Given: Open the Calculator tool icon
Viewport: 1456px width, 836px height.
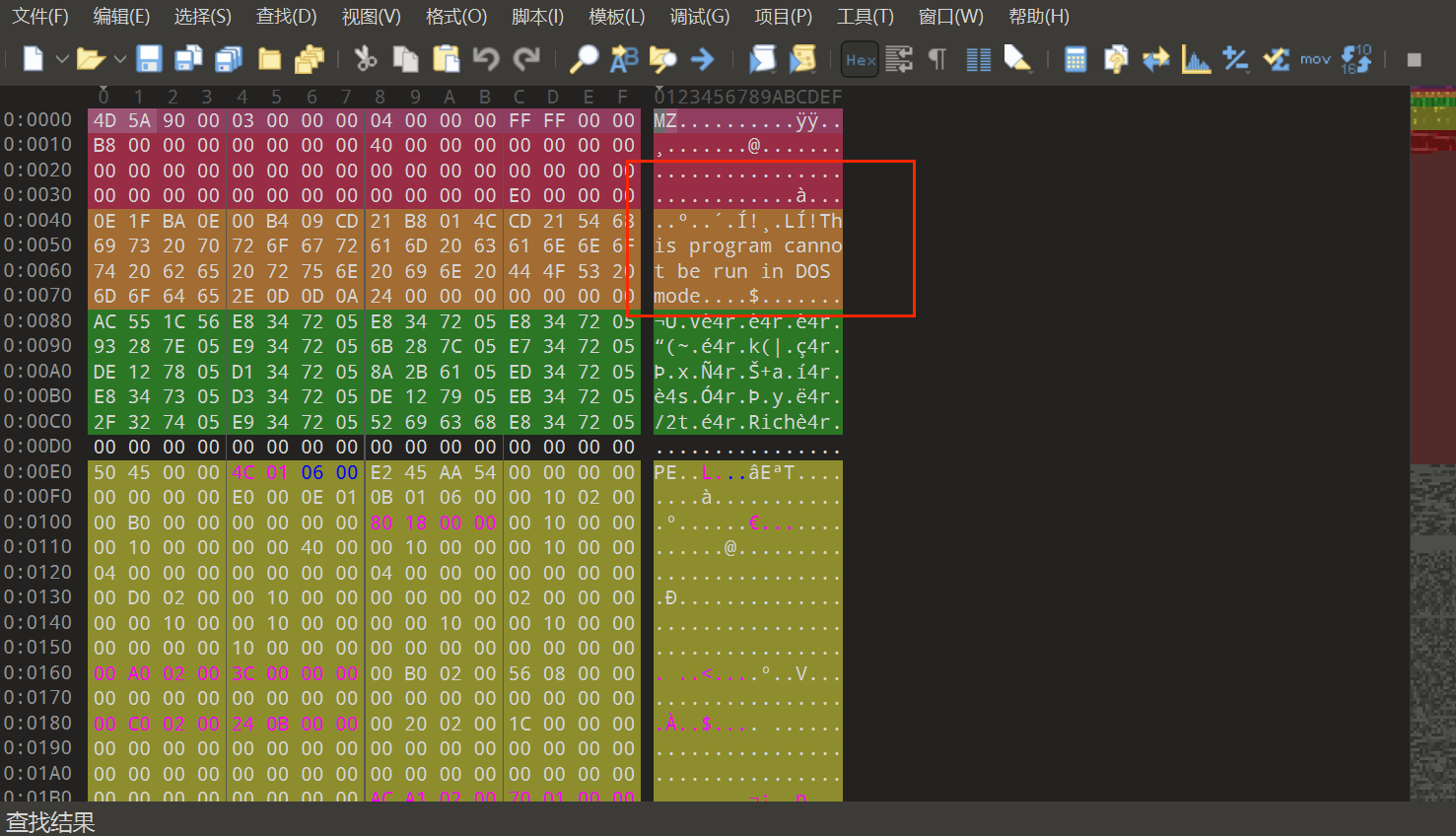Looking at the screenshot, I should (x=1075, y=59).
